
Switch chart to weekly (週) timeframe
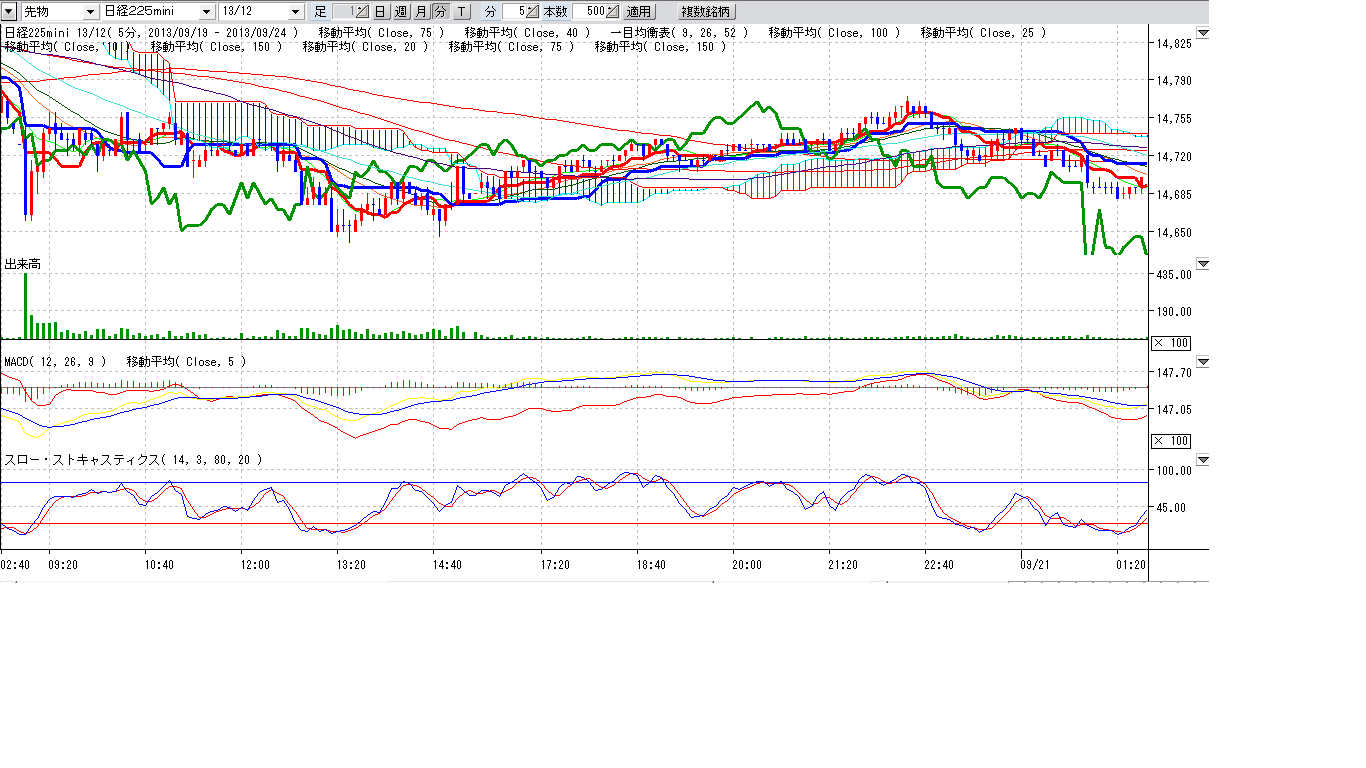400,12
